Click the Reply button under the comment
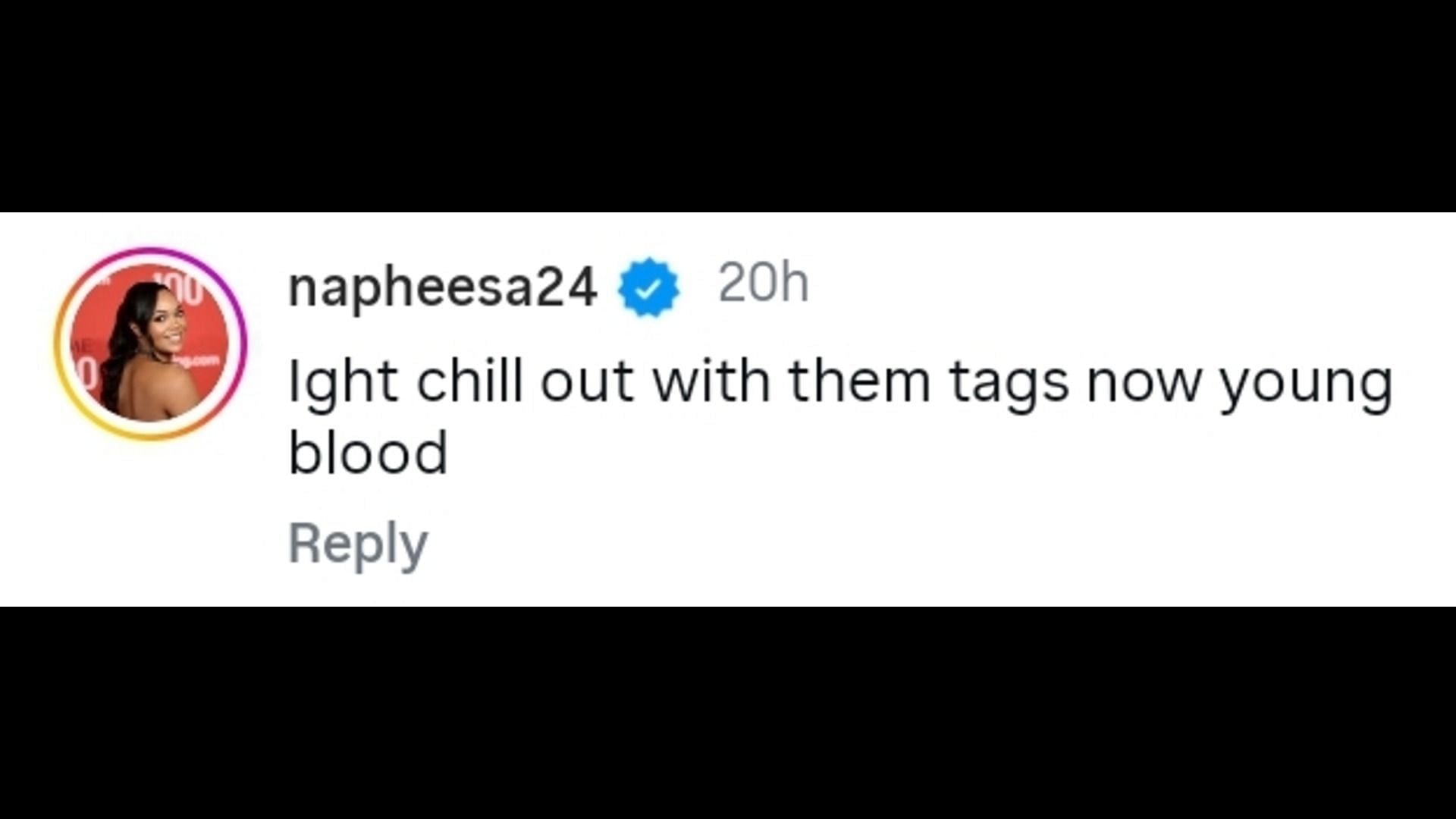Image resolution: width=1456 pixels, height=819 pixels. coord(358,544)
